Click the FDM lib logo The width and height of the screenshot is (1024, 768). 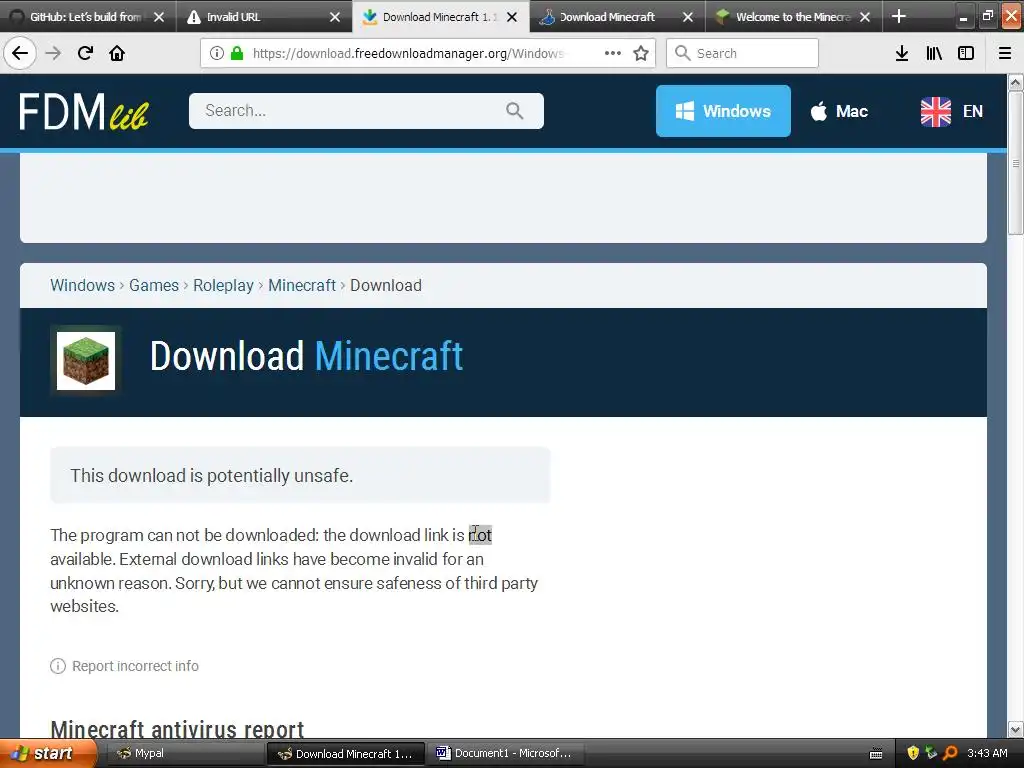(x=84, y=111)
